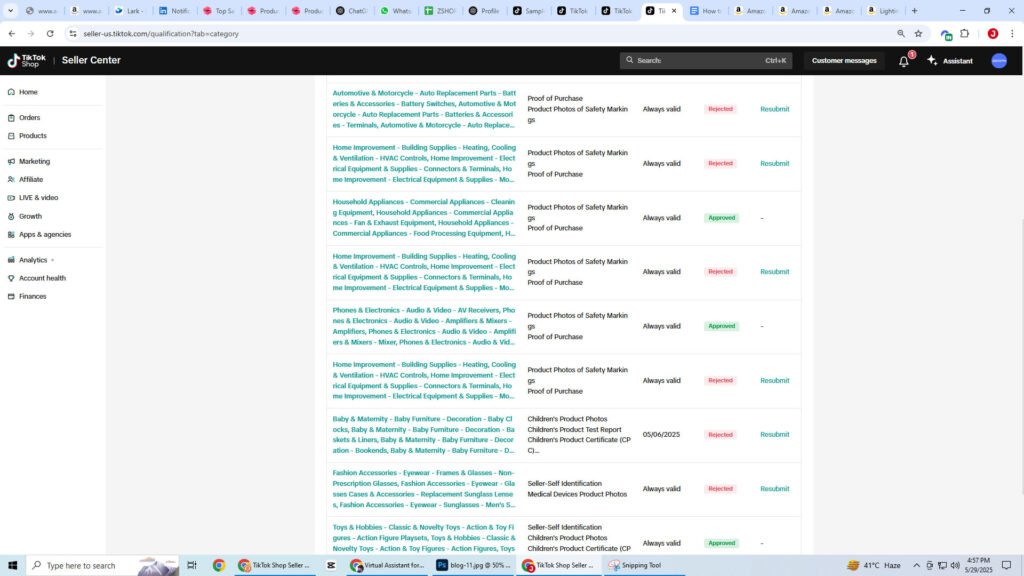Open Chrome three-dot menu

click(1012, 33)
